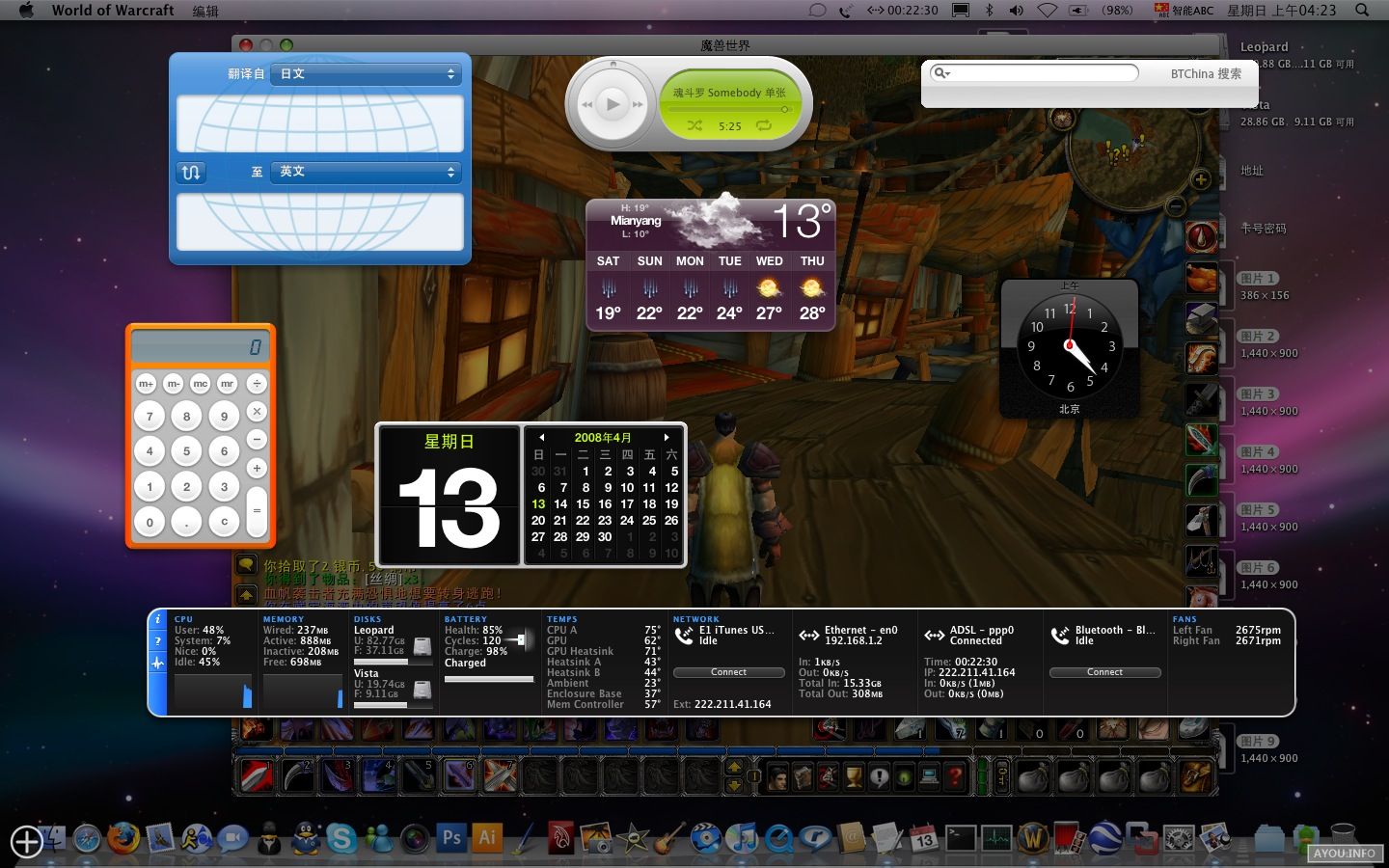Click Connect under the Bluetooth modem

1105,672
